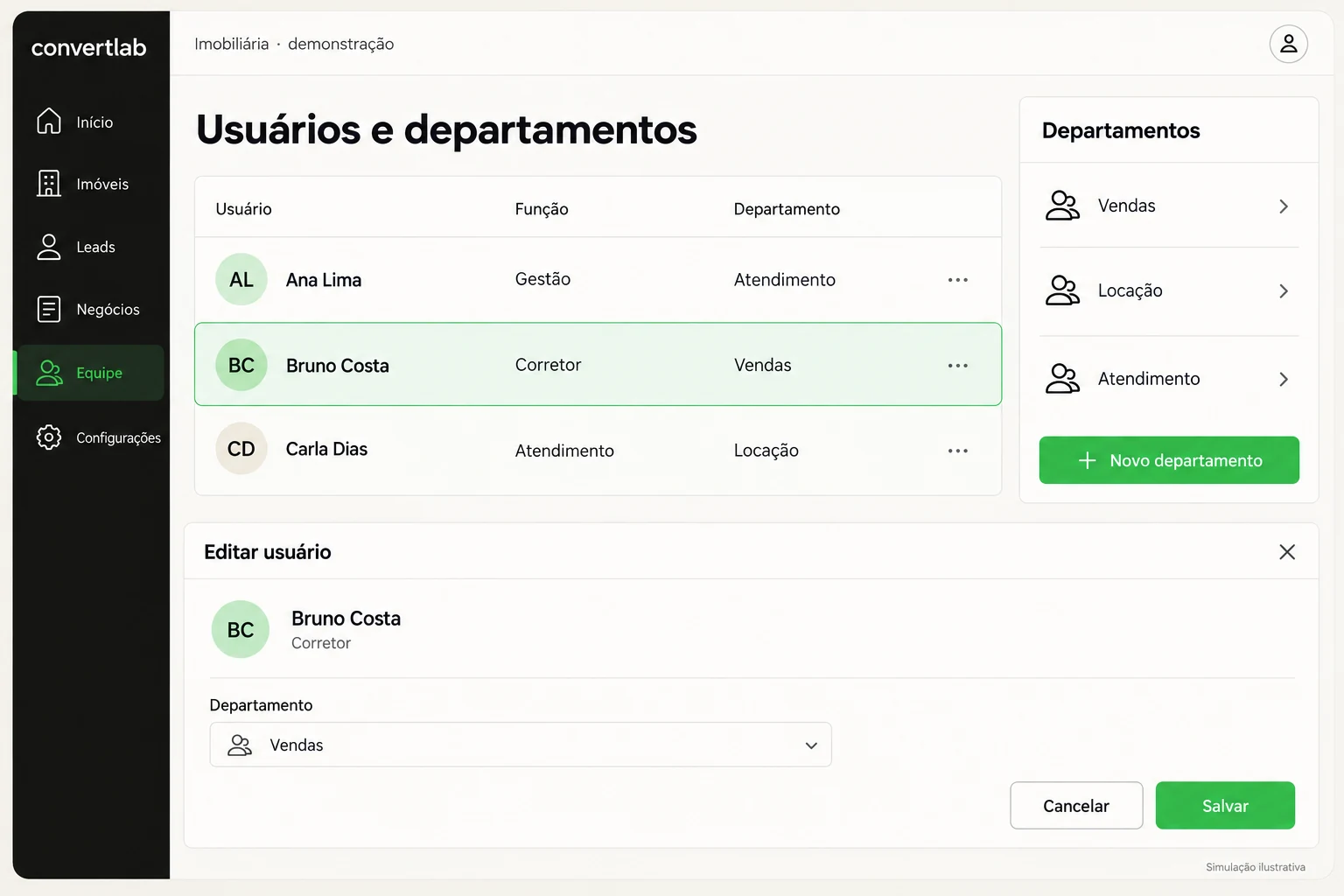
Task: Click the BC avatar in the users table
Action: coord(241,365)
